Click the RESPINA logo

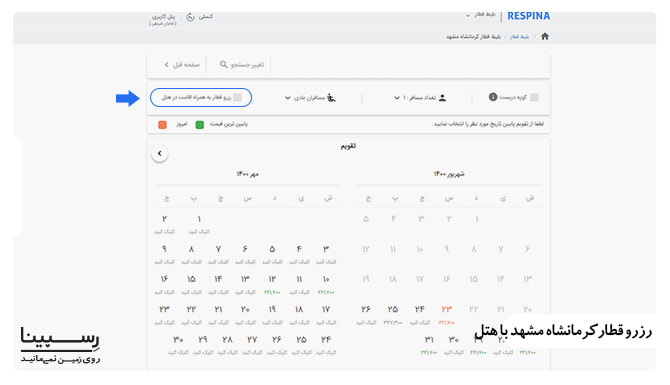pyautogui.click(x=528, y=16)
